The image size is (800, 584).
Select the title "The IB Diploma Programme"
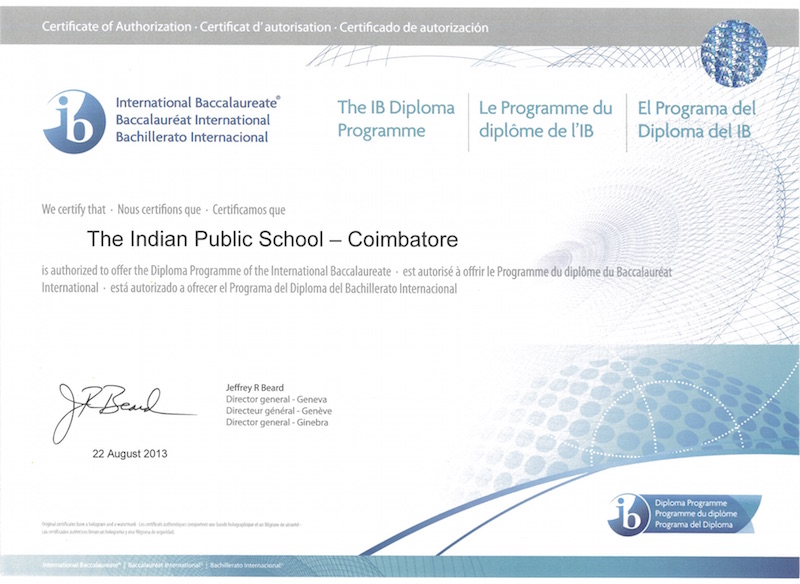point(396,119)
